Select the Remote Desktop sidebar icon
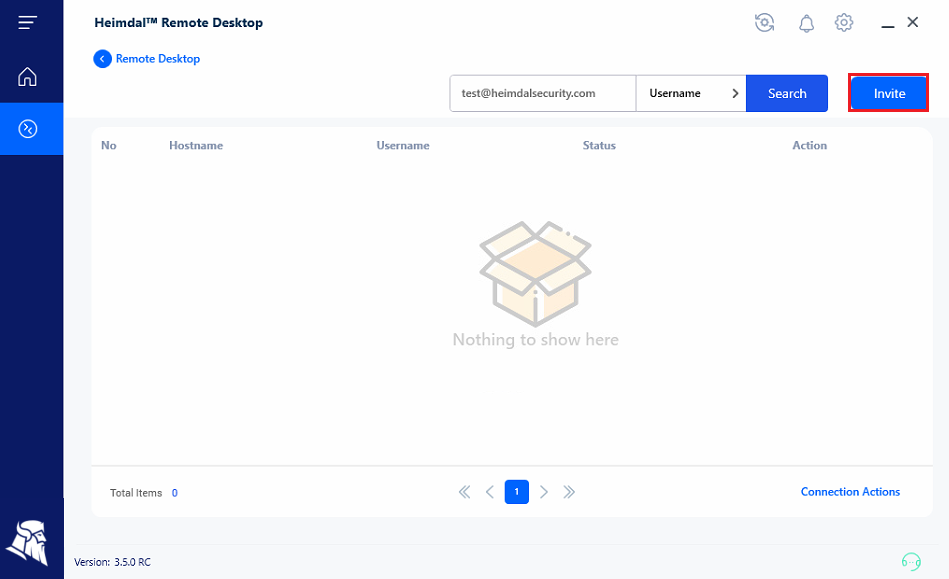 click(x=28, y=129)
